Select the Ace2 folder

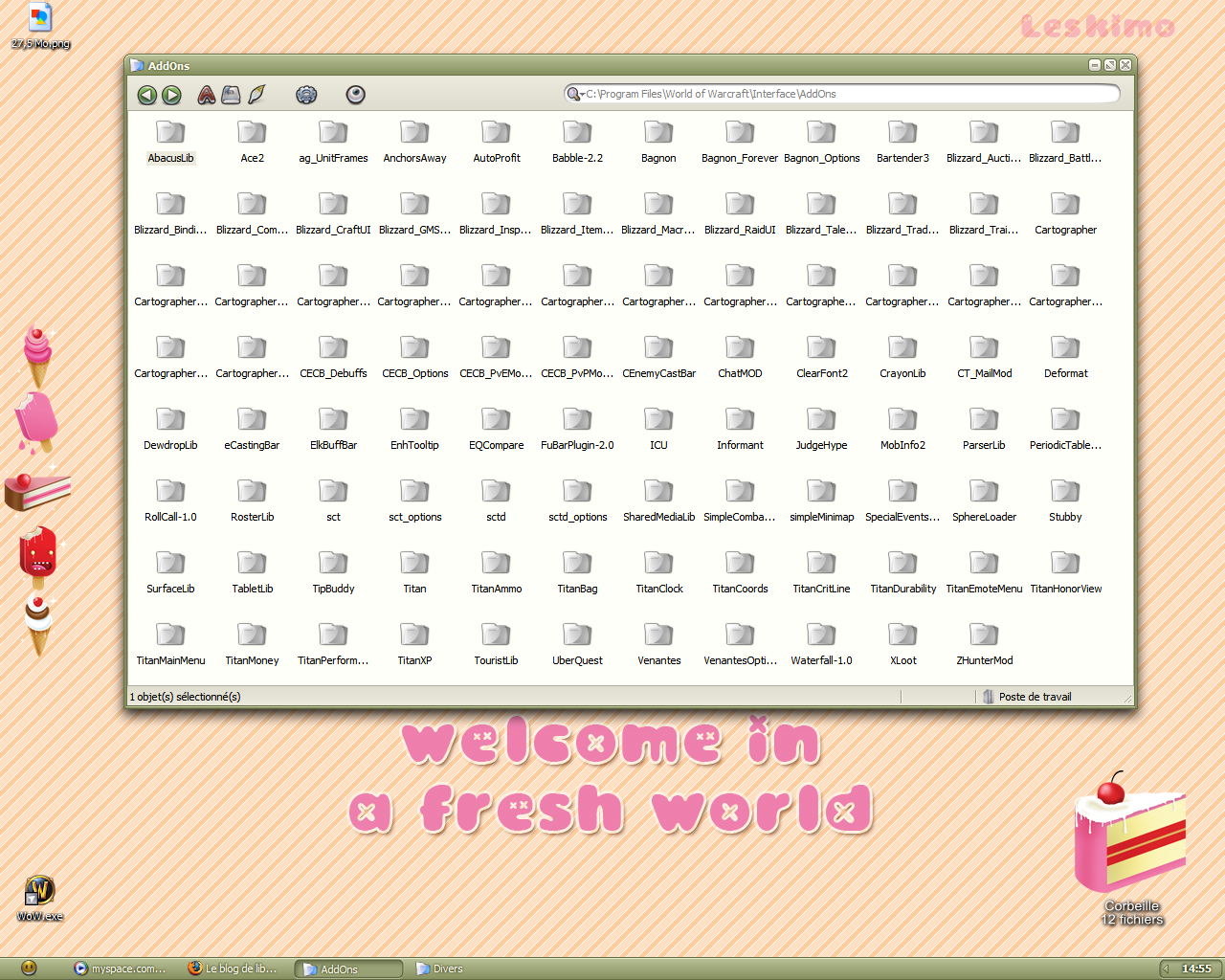click(252, 143)
